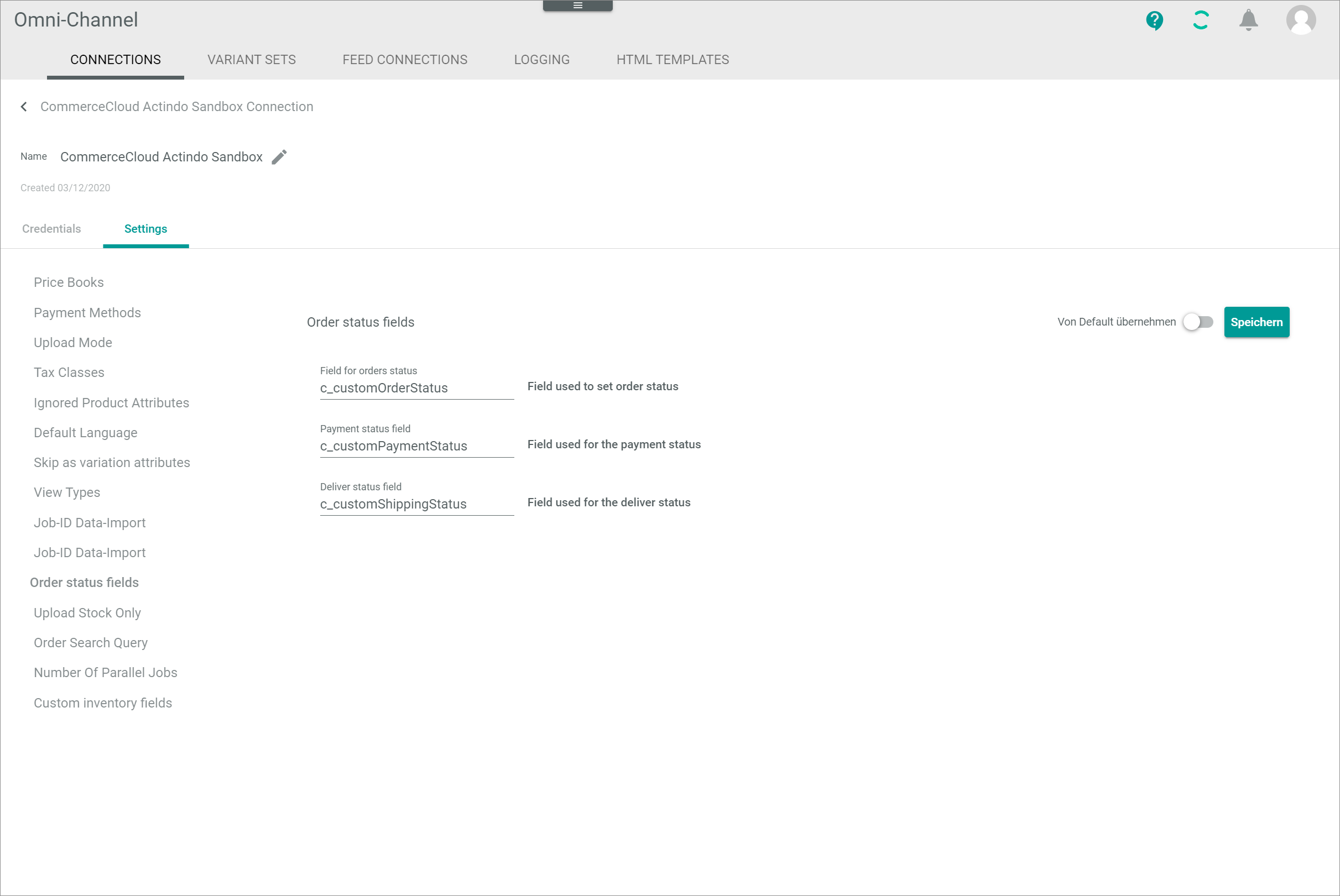1340x896 pixels.
Task: Click the Created 03/12/2020 text
Action: coord(65,188)
